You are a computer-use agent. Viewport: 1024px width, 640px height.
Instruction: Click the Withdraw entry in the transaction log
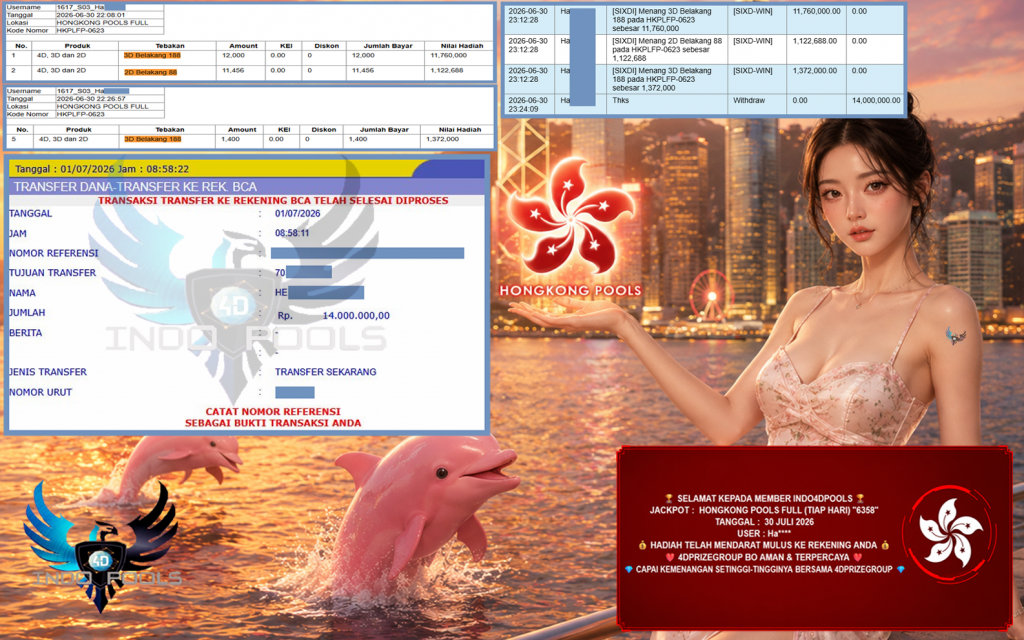click(748, 101)
